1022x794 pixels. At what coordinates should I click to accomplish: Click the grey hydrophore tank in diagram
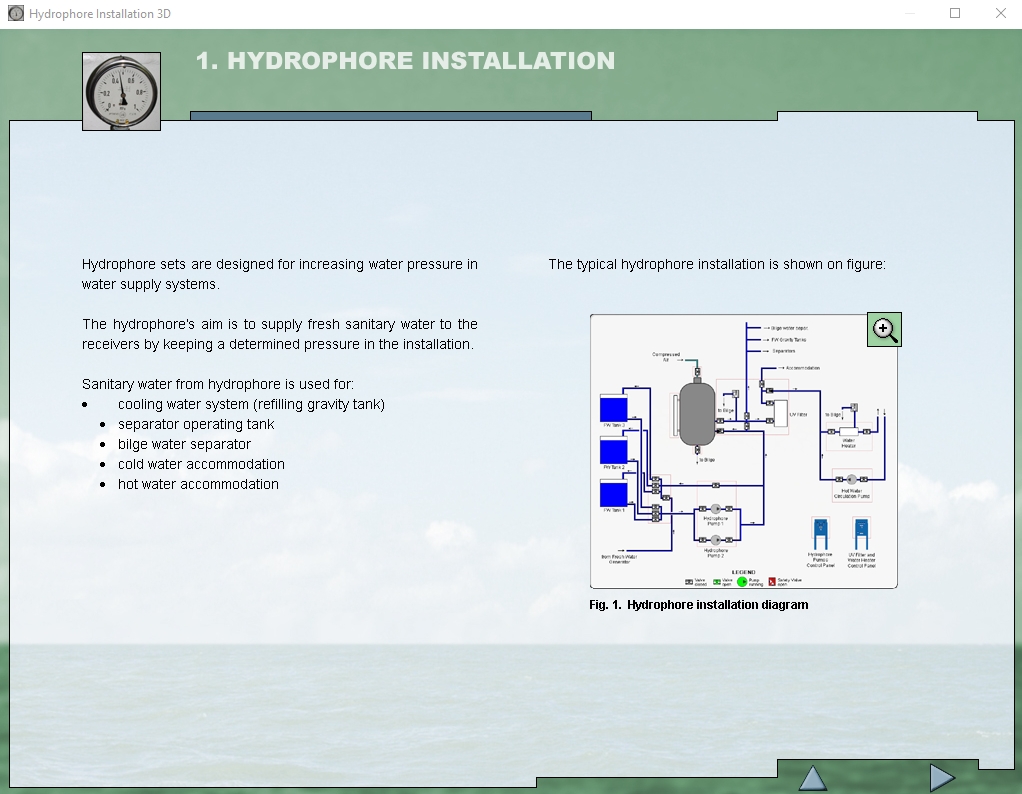697,414
